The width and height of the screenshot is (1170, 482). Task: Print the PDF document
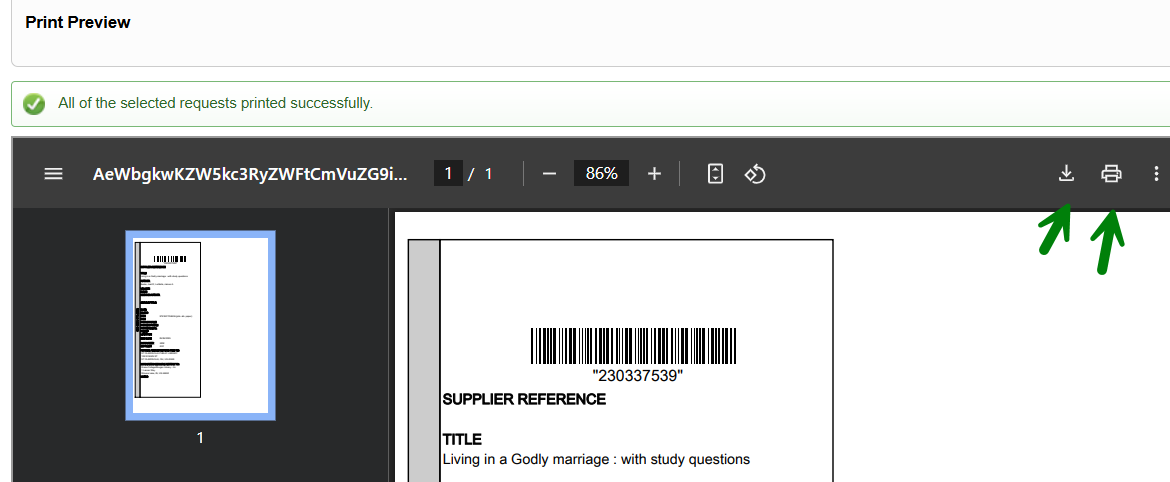coord(1111,174)
